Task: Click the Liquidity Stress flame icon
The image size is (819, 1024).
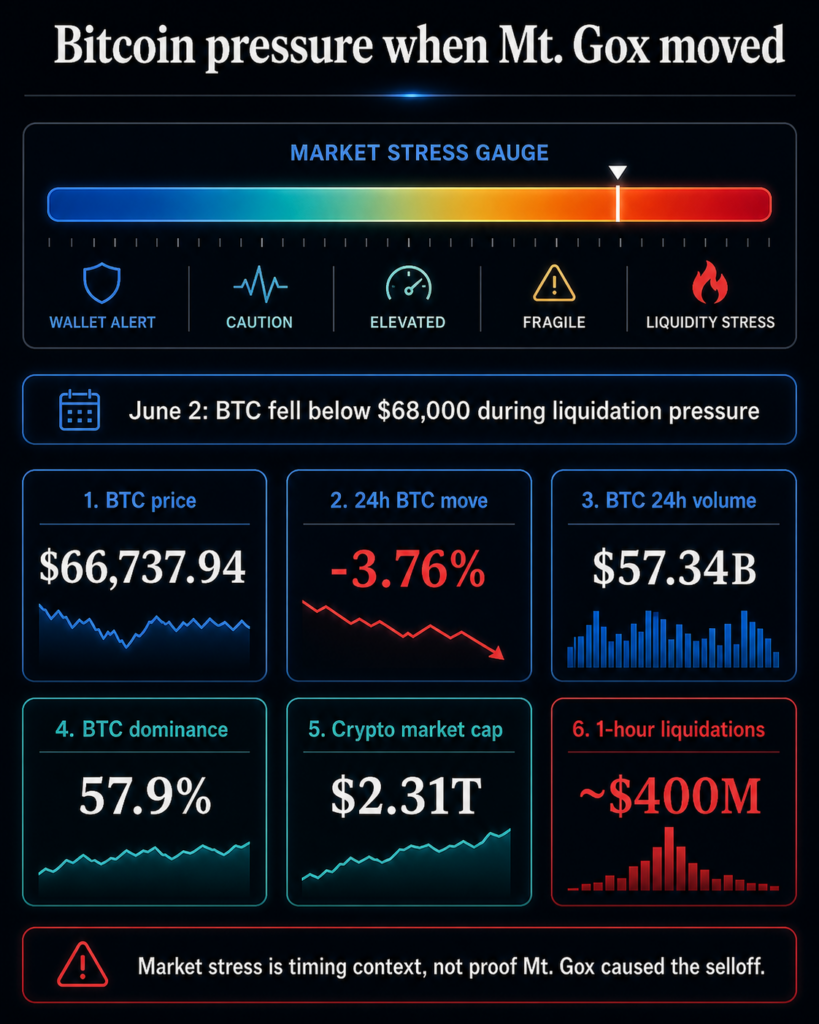Action: point(710,282)
